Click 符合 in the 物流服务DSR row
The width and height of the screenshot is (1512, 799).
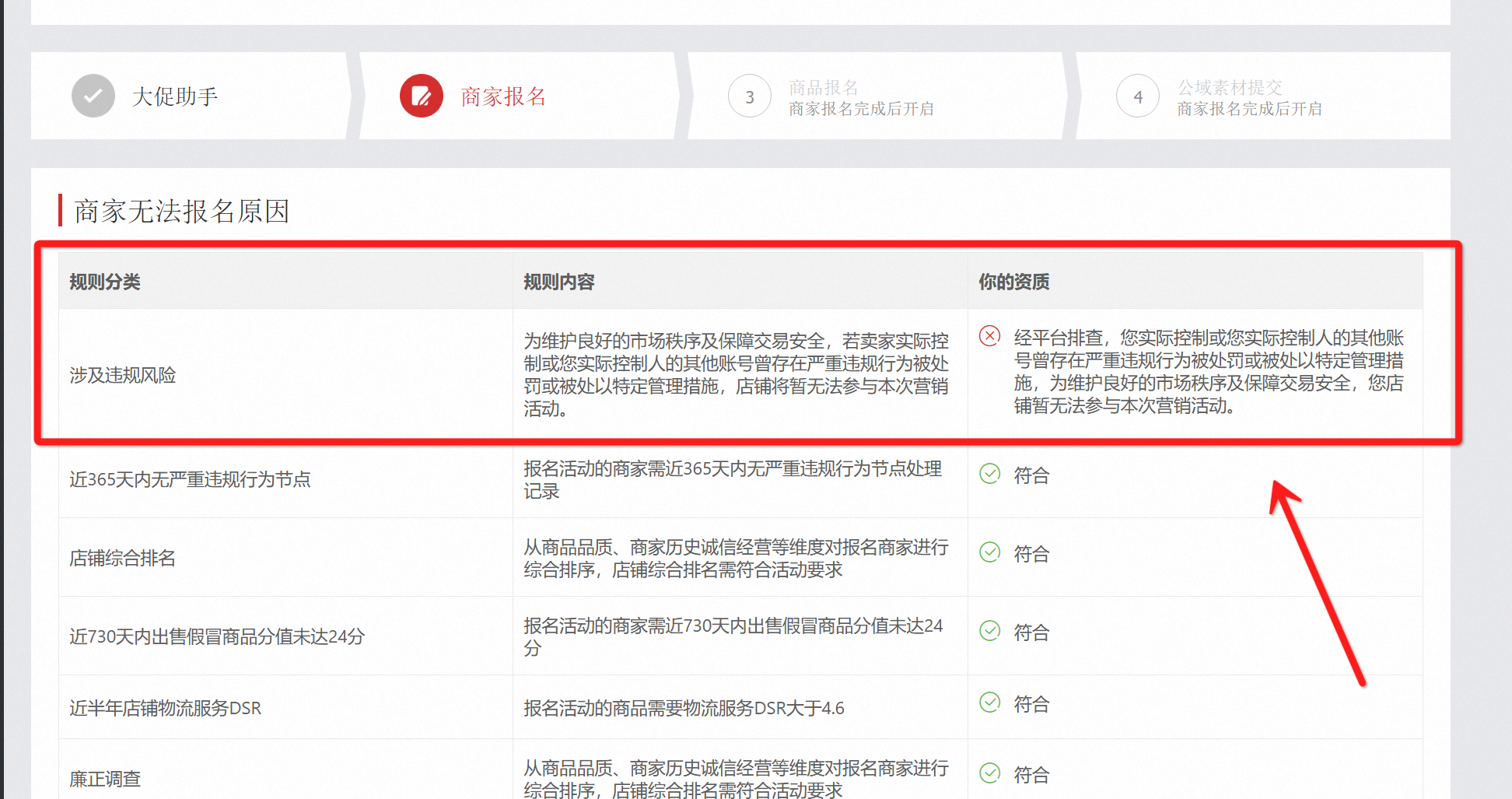click(x=1032, y=704)
